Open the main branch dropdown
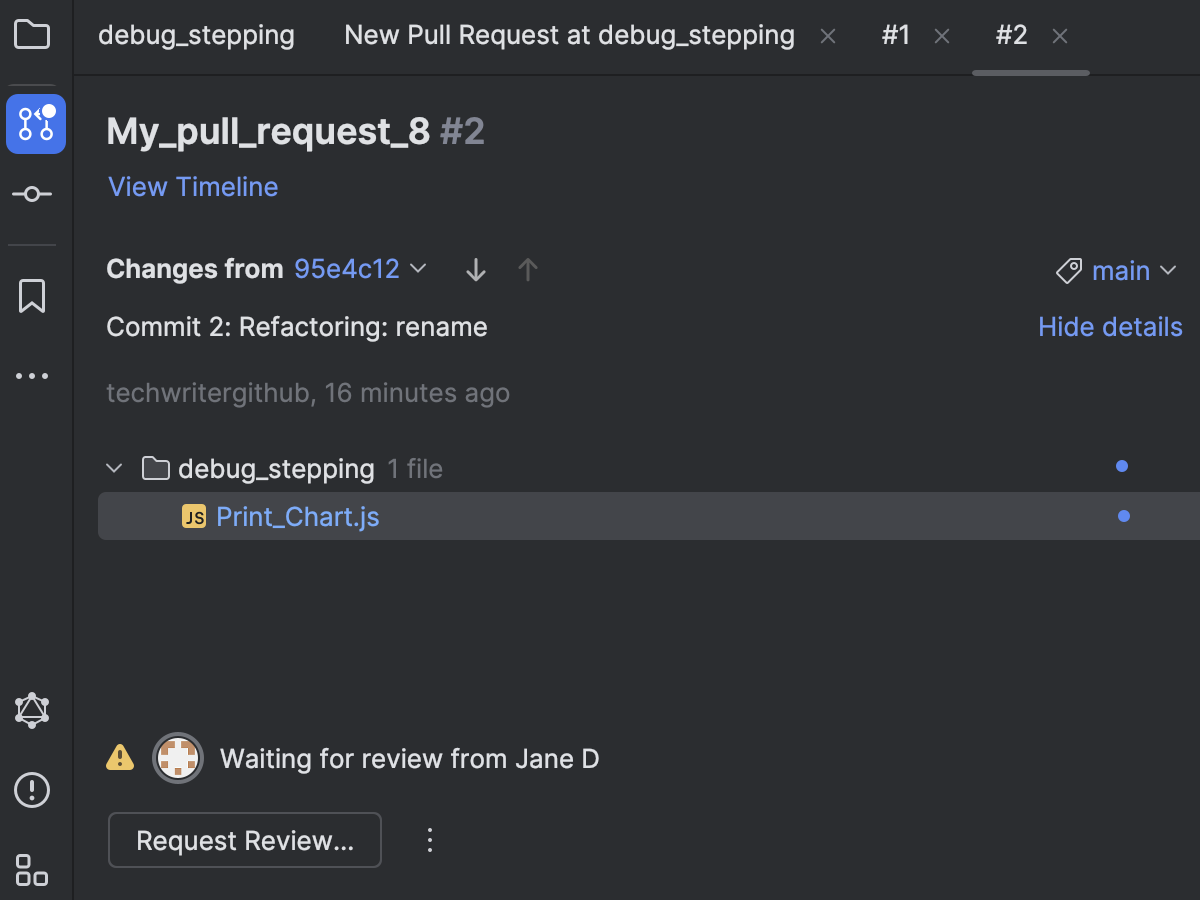This screenshot has width=1200, height=900. click(1120, 270)
